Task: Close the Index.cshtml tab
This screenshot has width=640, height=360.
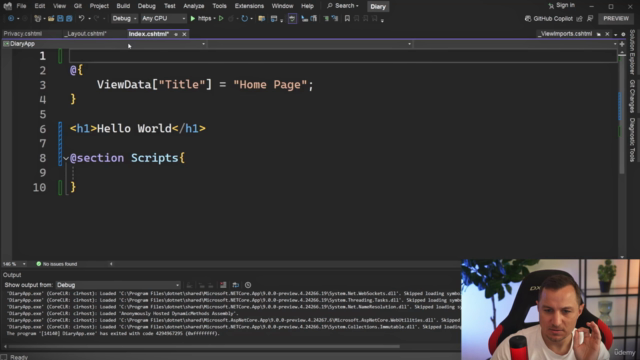Action: pos(184,34)
